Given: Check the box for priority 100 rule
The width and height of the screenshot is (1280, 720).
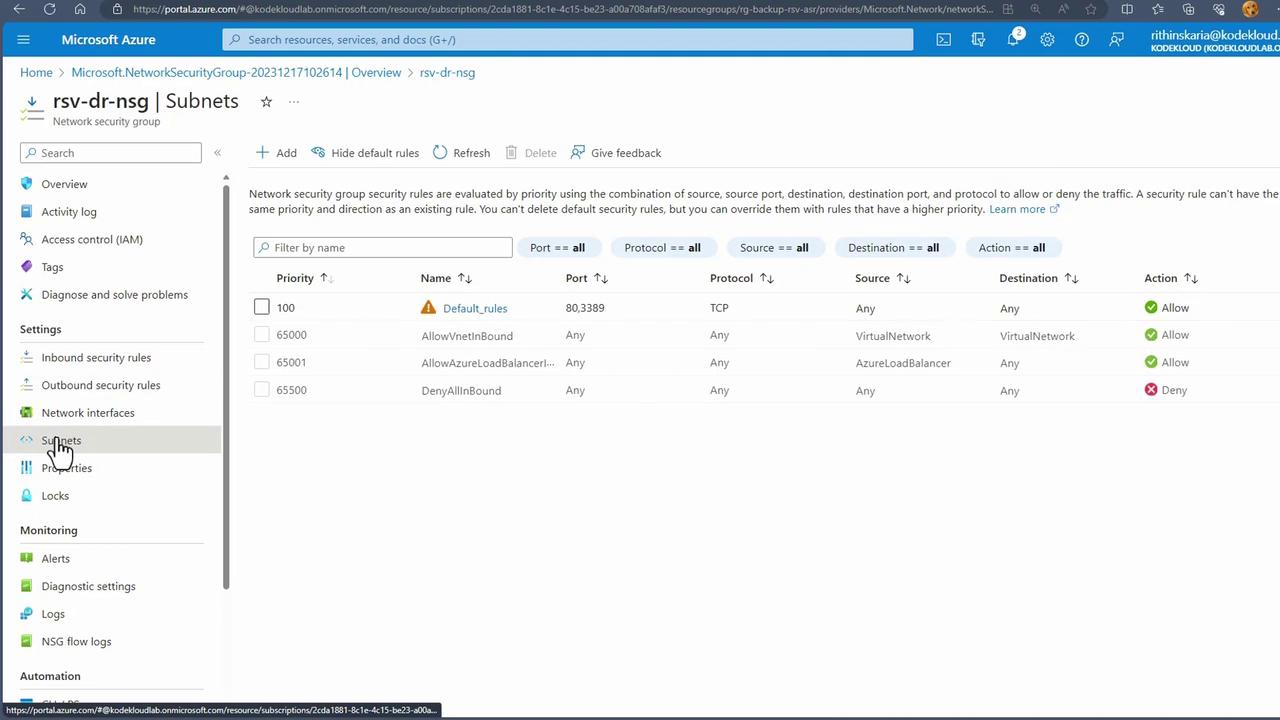Looking at the screenshot, I should 262,308.
